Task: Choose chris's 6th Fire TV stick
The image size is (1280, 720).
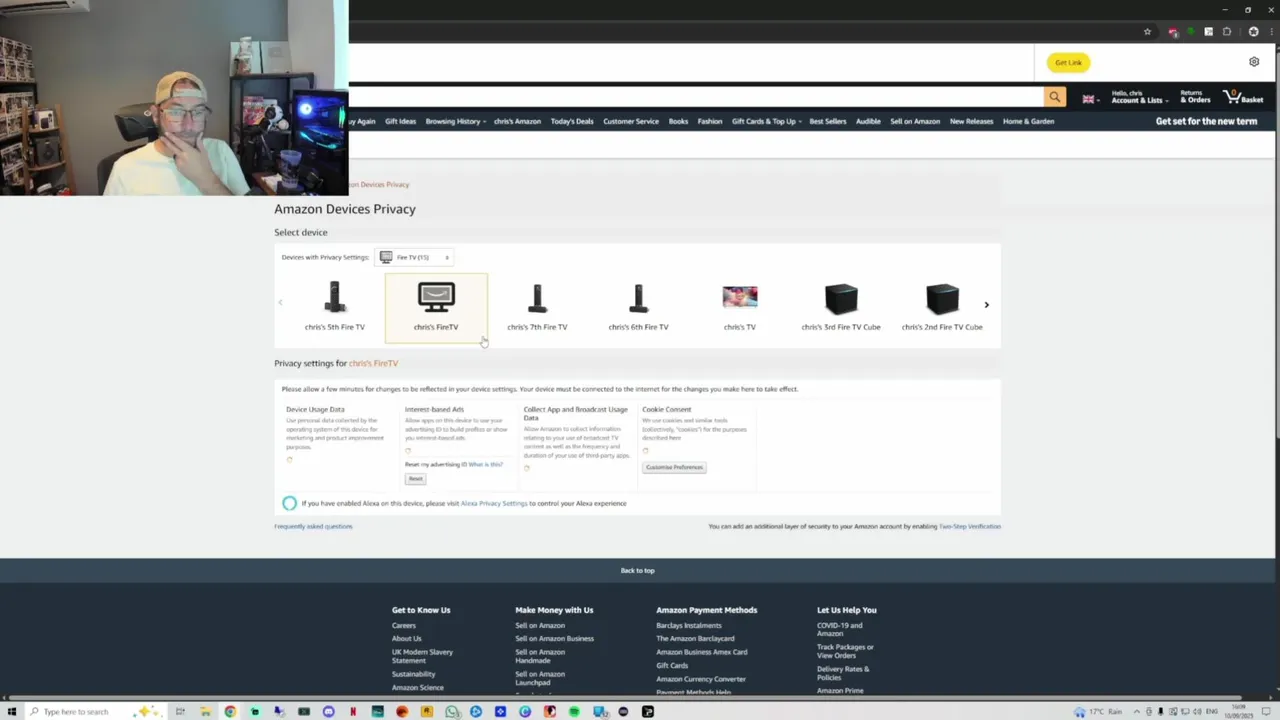Action: coord(638,306)
